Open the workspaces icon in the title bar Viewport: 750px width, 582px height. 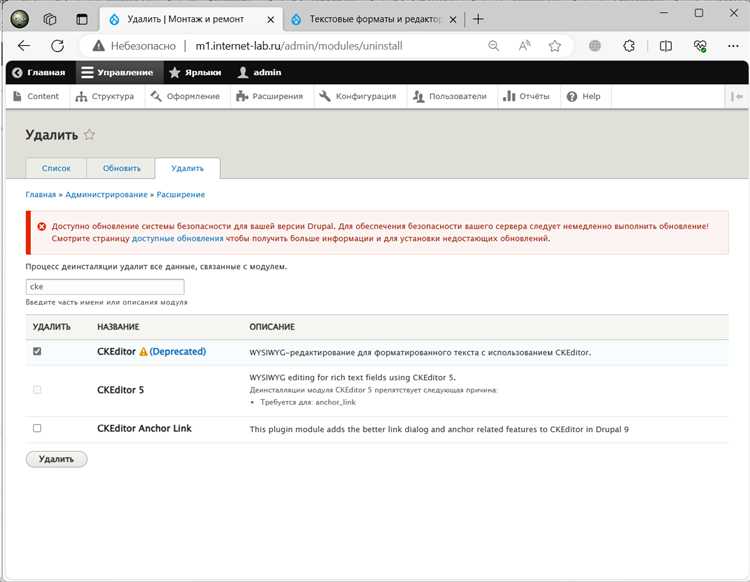pyautogui.click(x=50, y=19)
